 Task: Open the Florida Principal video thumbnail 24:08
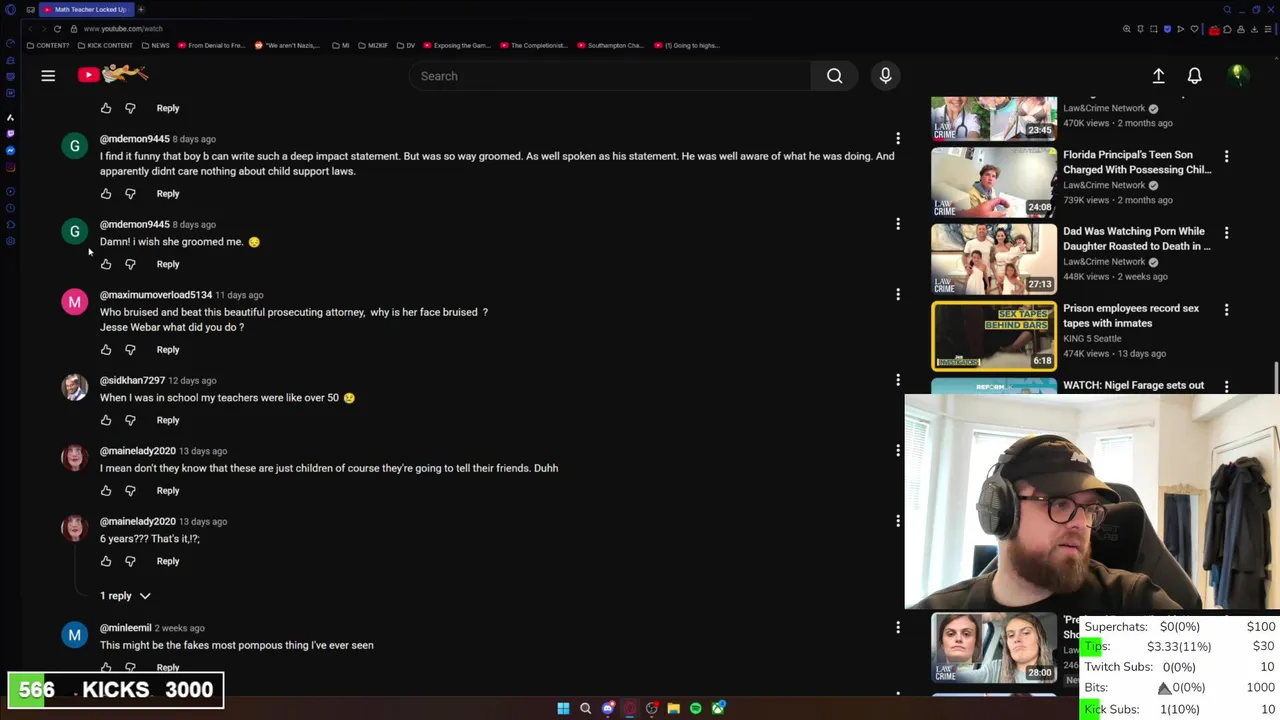[x=993, y=183]
